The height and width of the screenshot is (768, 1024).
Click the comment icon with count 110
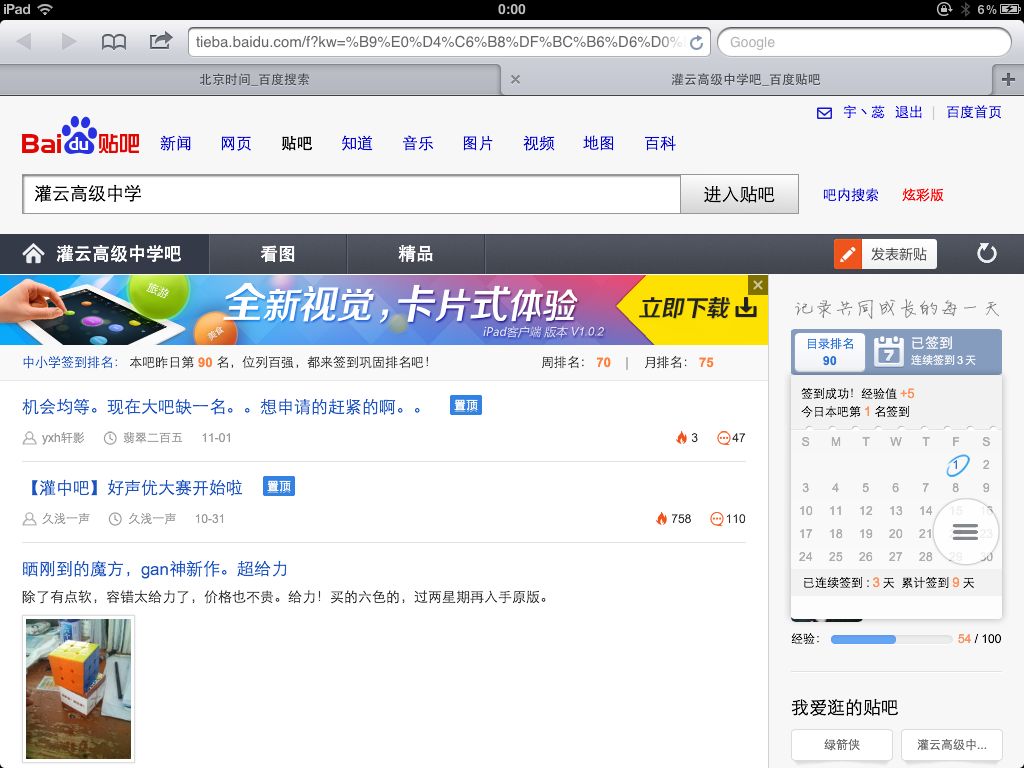(716, 519)
